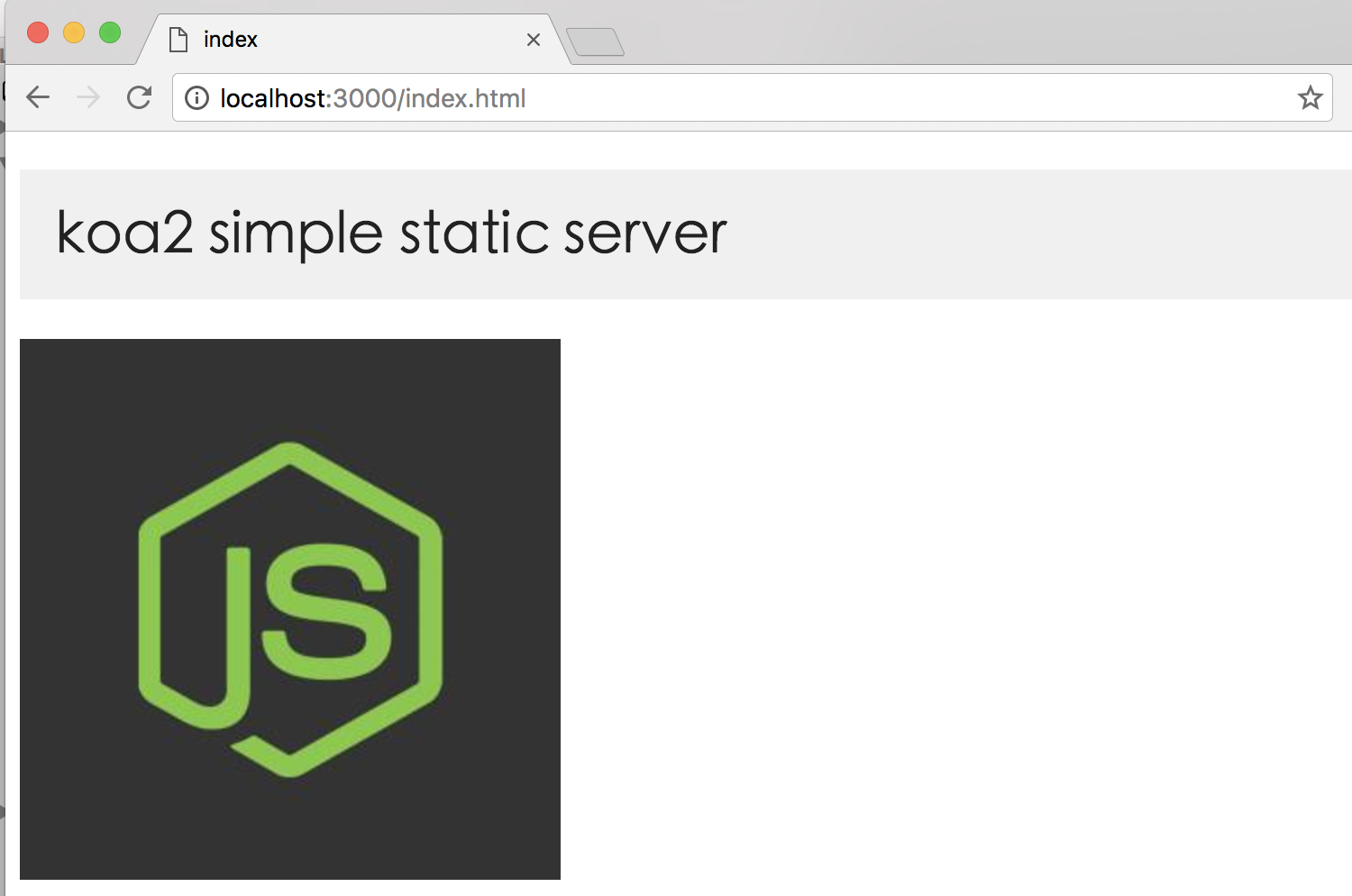
Task: Click the page document icon on index tab
Action: pyautogui.click(x=178, y=40)
